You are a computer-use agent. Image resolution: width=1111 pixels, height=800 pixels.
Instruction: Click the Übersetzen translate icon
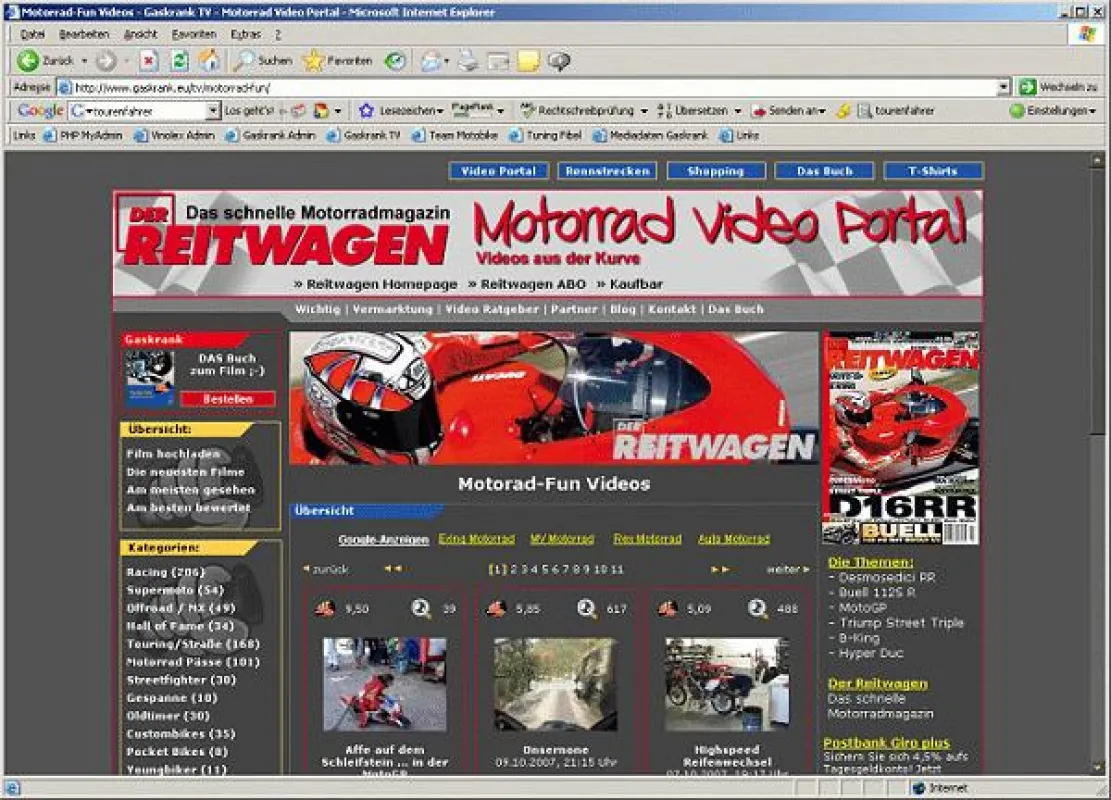[x=664, y=111]
